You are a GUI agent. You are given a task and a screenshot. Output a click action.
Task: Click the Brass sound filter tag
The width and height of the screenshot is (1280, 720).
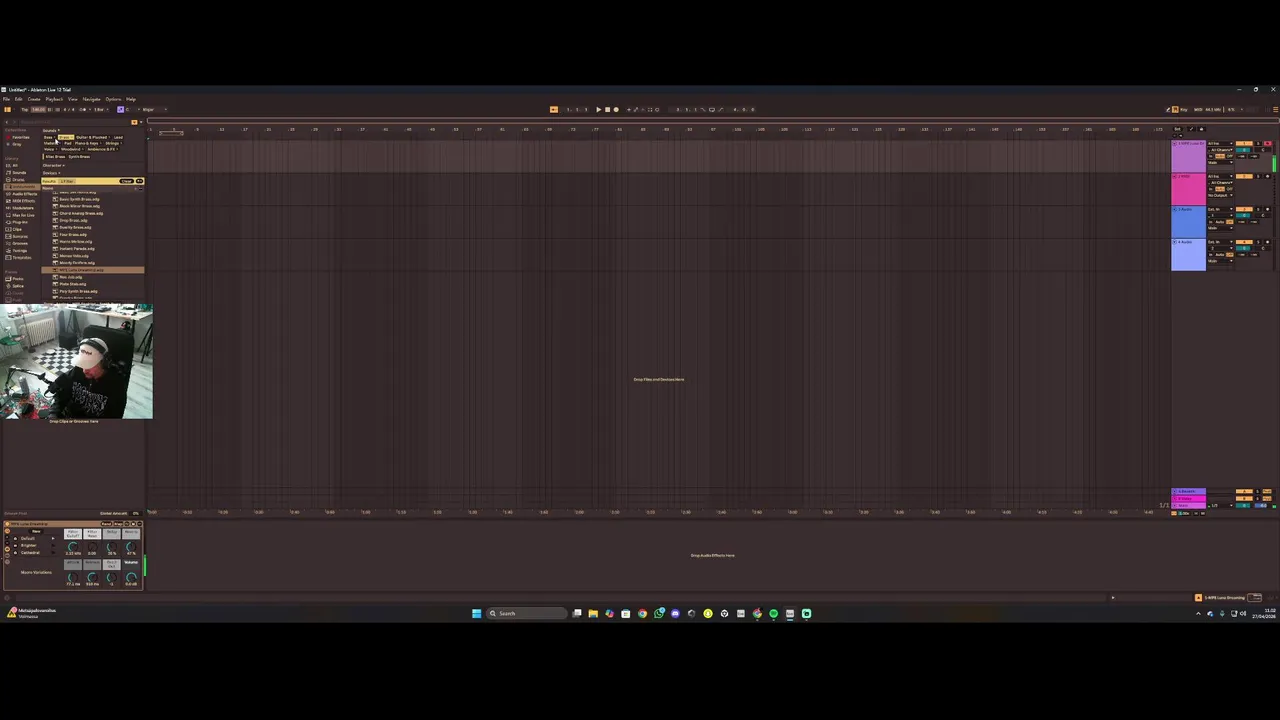tap(66, 137)
